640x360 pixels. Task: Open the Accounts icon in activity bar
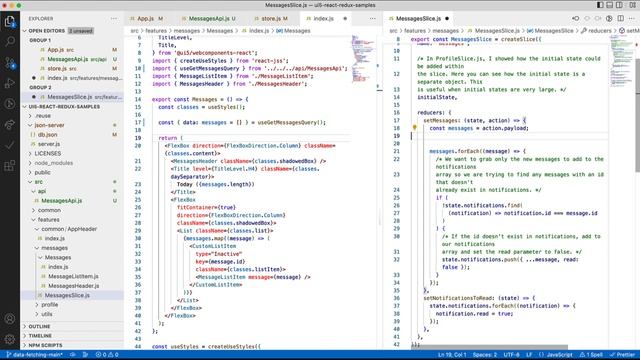click(9, 319)
